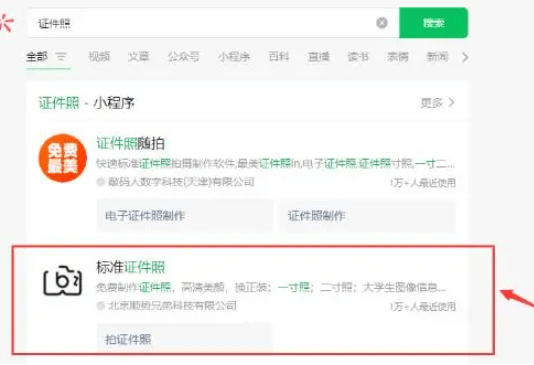
Task: Click the 证件照随拍 description text
Action: tap(275, 164)
